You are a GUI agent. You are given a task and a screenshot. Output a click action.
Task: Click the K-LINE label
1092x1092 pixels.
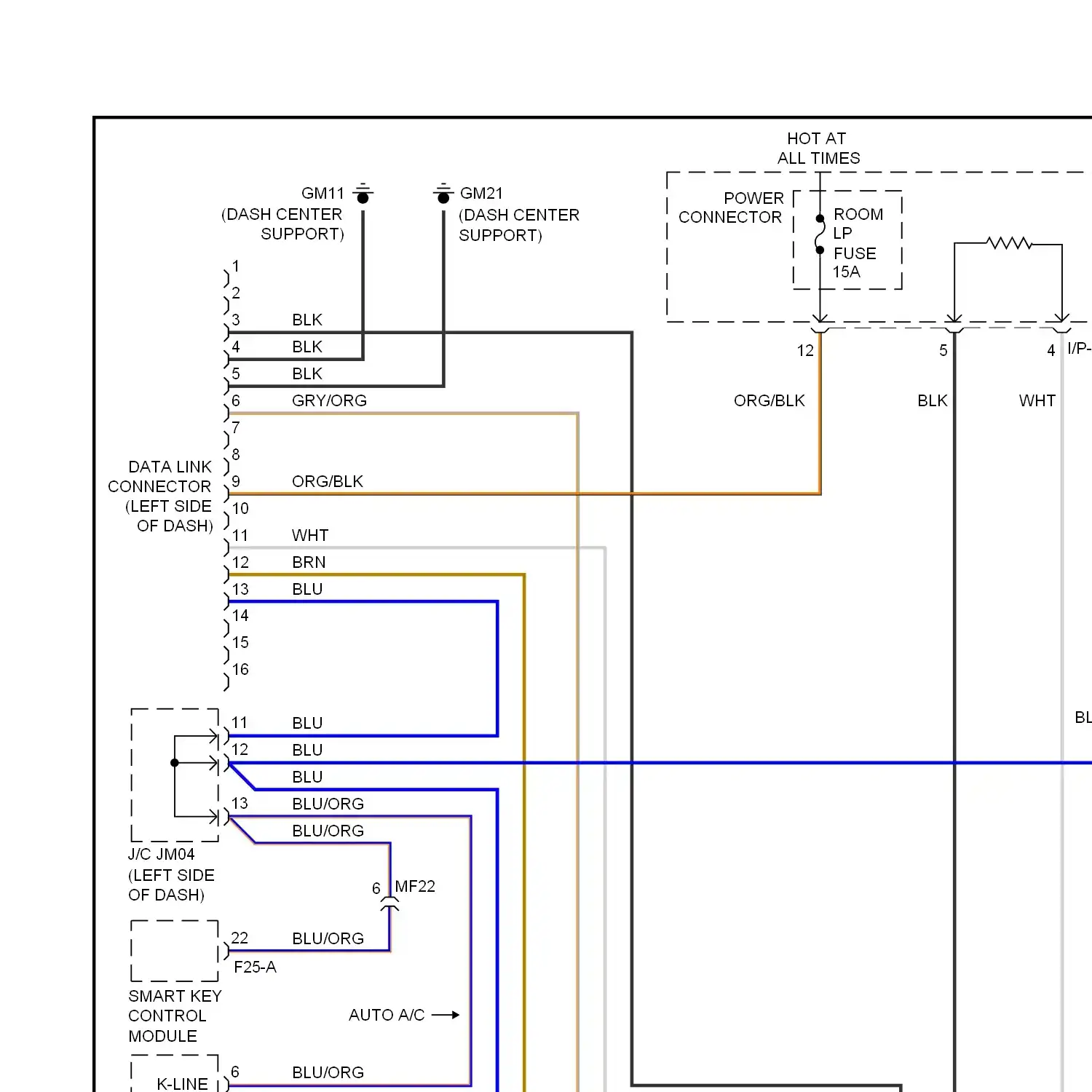click(x=182, y=1084)
